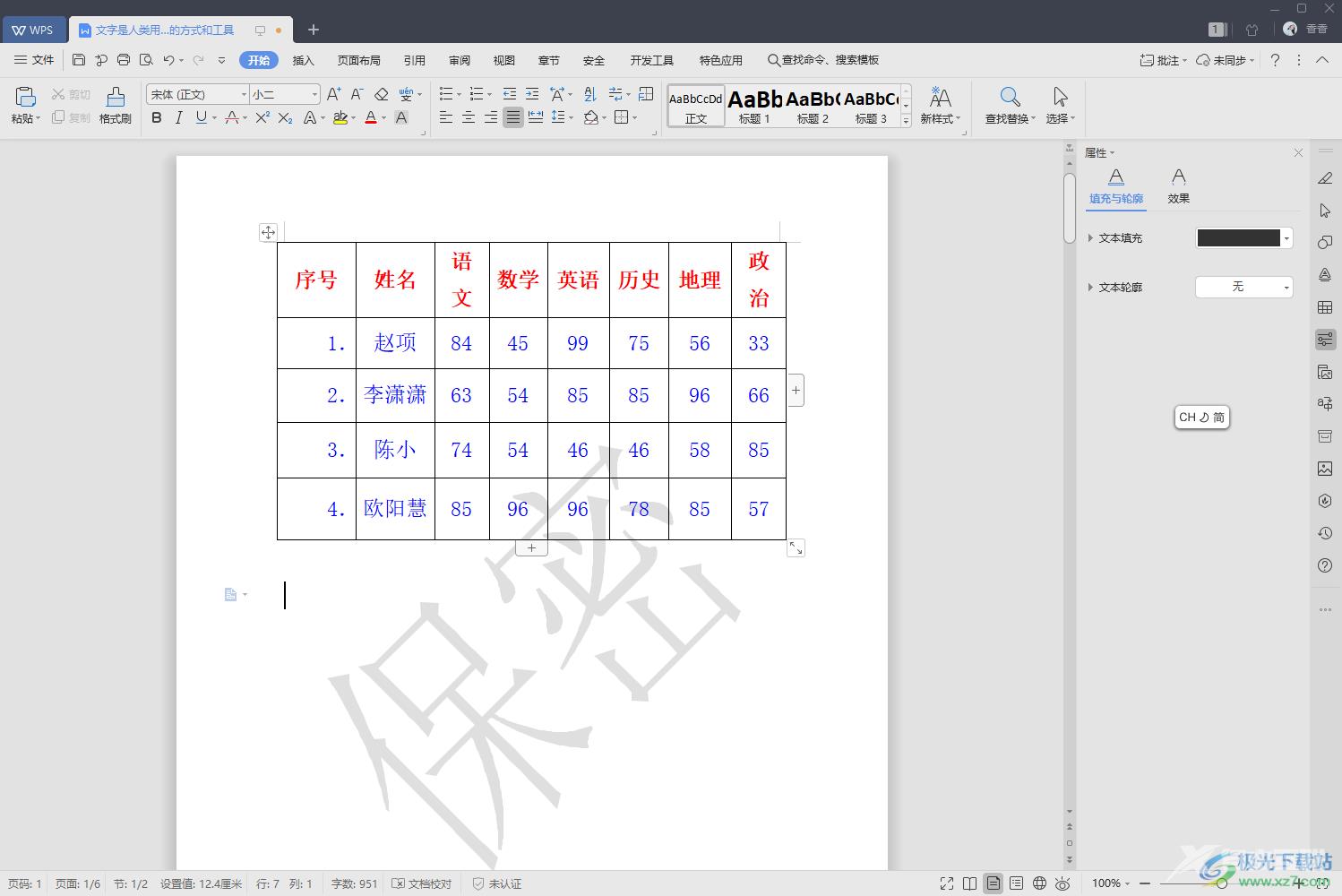Viewport: 1342px width, 896px height.
Task: Switch to full screen view in status bar
Action: click(947, 883)
